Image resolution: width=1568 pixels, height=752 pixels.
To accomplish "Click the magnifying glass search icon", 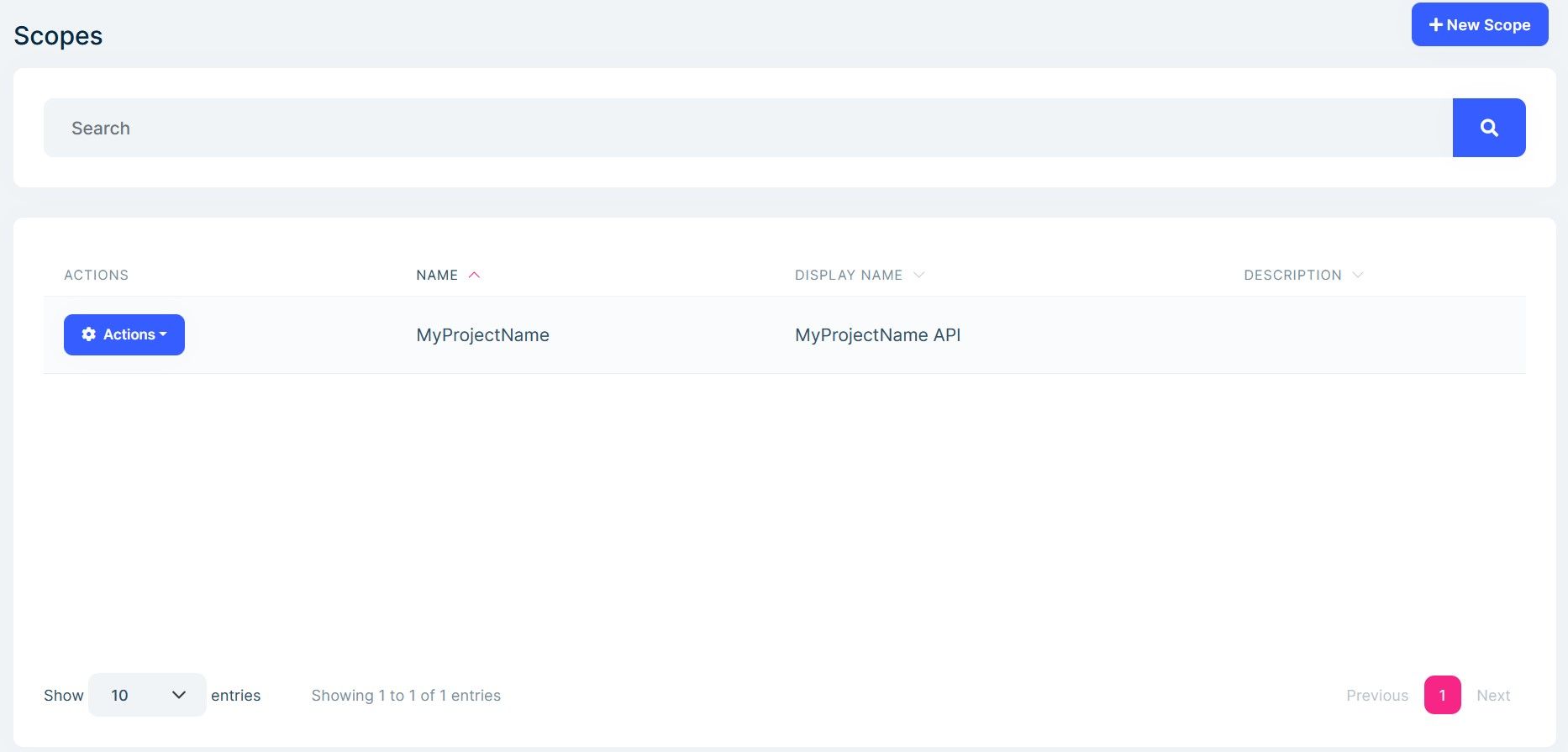I will point(1488,128).
